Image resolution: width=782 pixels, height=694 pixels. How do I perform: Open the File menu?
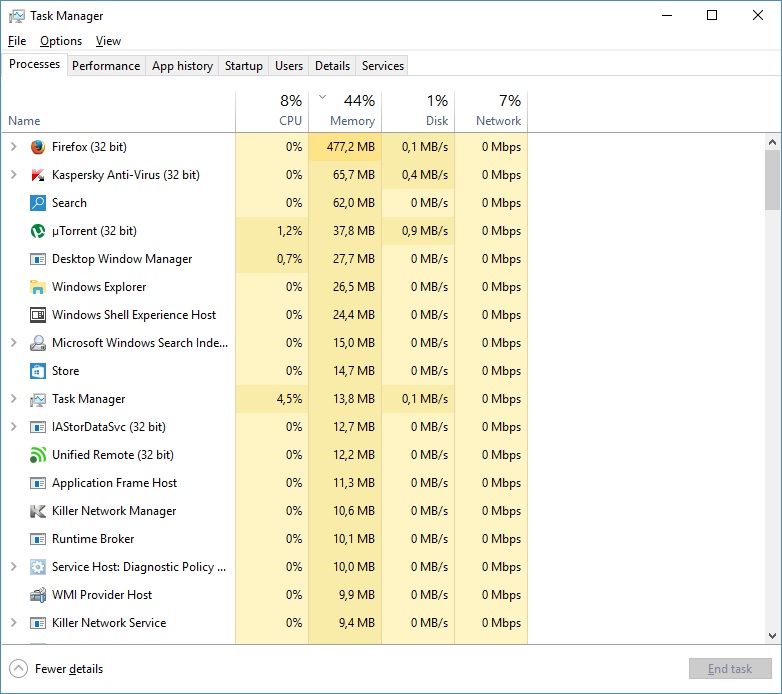17,41
